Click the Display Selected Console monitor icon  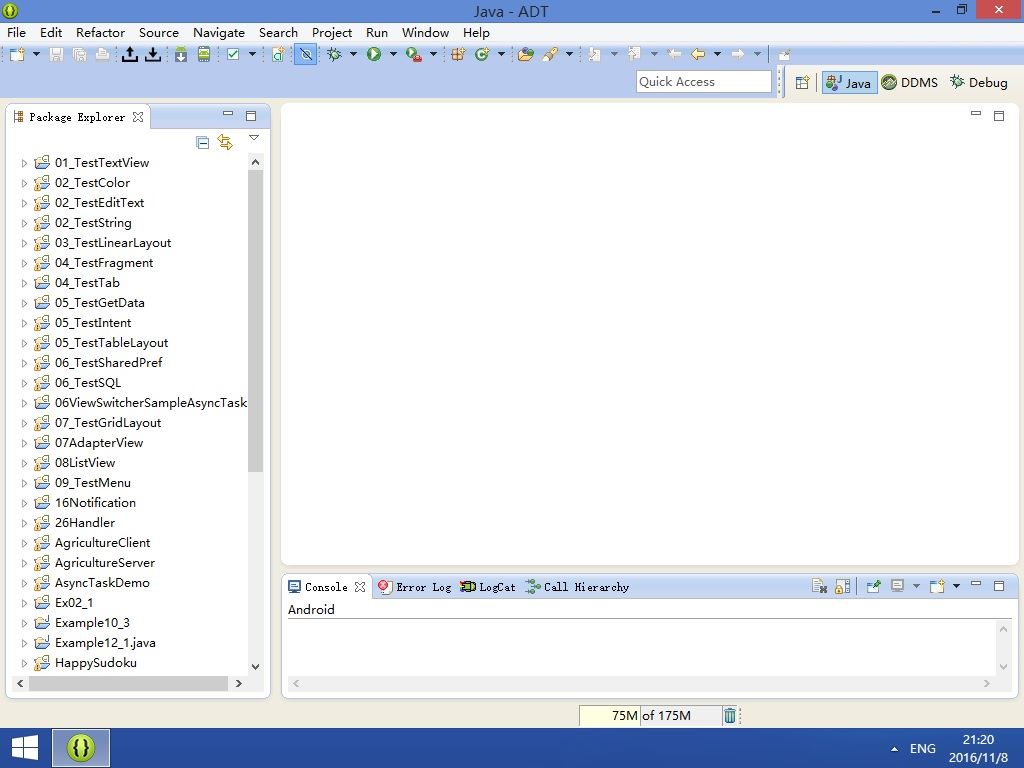pyautogui.click(x=897, y=586)
